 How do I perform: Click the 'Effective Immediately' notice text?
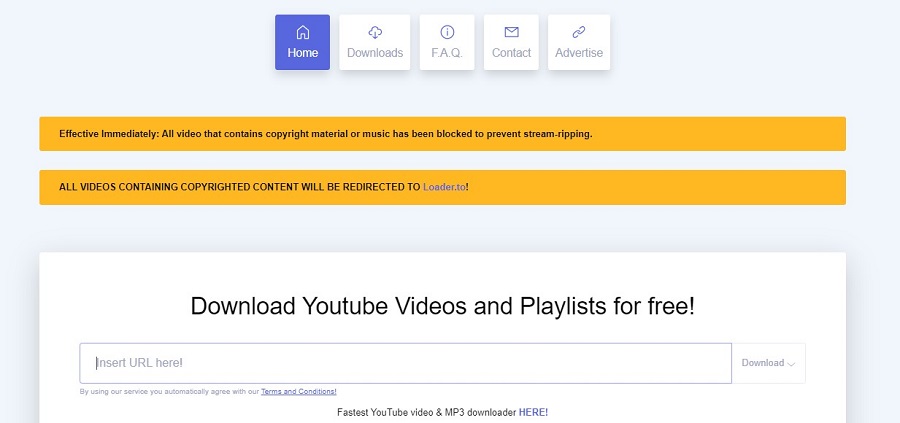coord(325,134)
